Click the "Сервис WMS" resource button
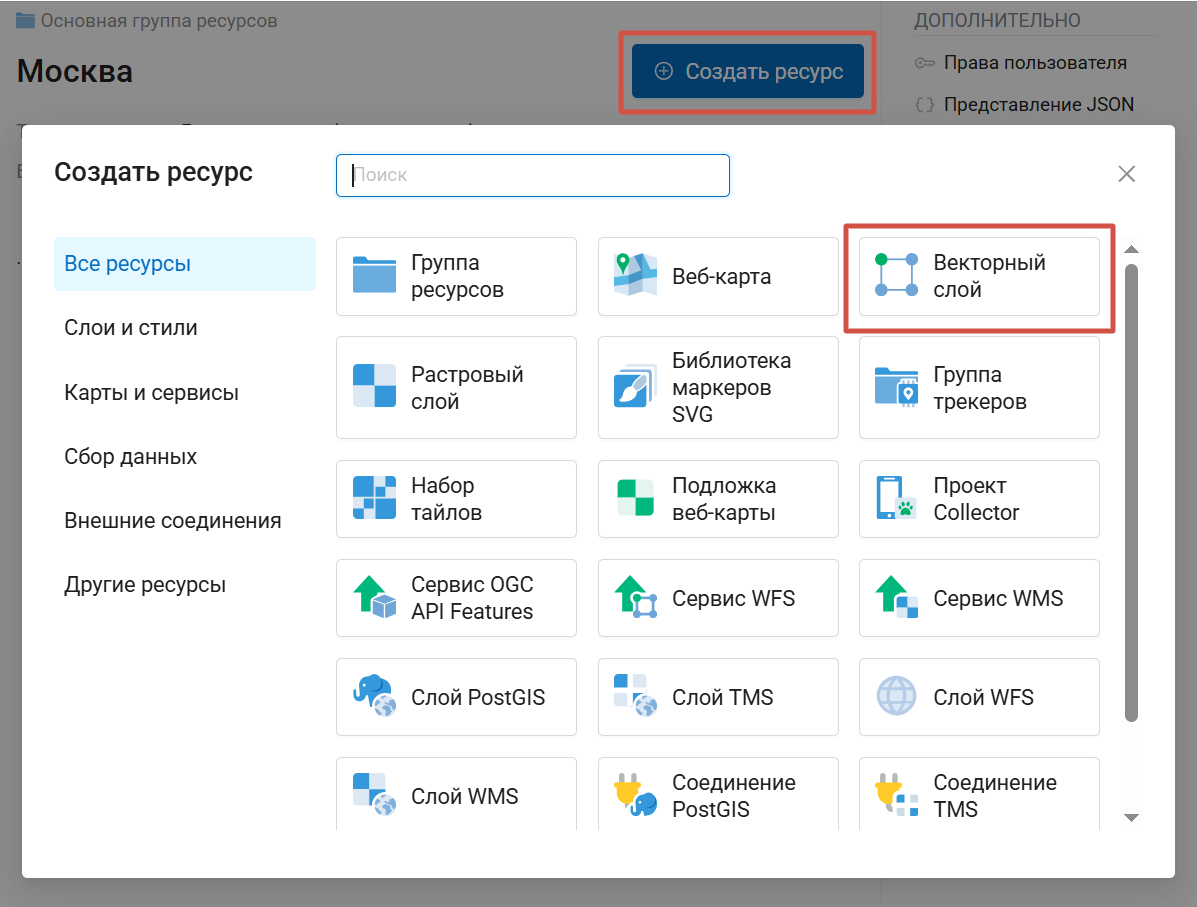1197x907 pixels. coord(979,598)
